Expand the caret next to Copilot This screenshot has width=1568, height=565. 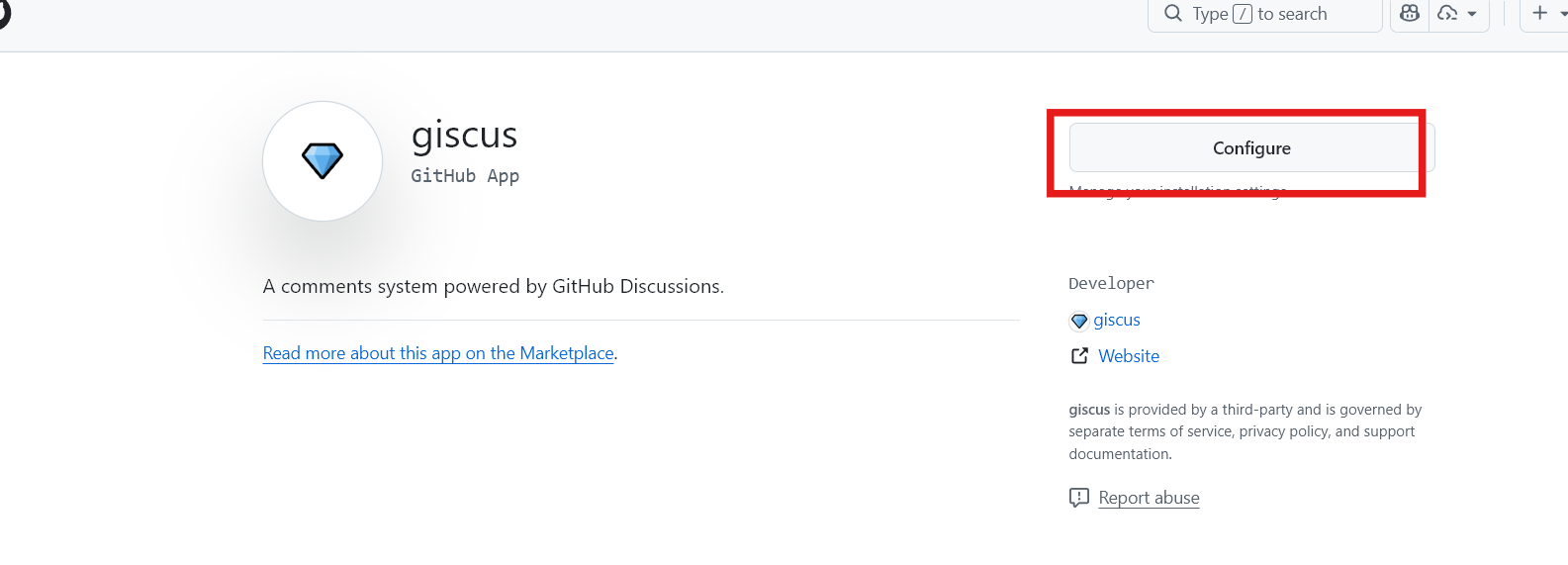click(1472, 14)
